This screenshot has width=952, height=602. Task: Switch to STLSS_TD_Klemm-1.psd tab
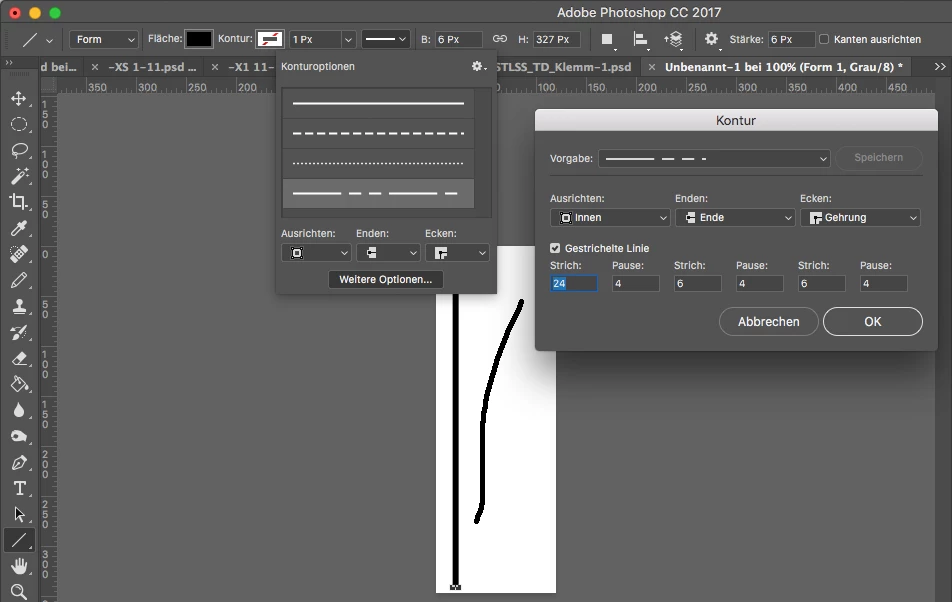563,67
